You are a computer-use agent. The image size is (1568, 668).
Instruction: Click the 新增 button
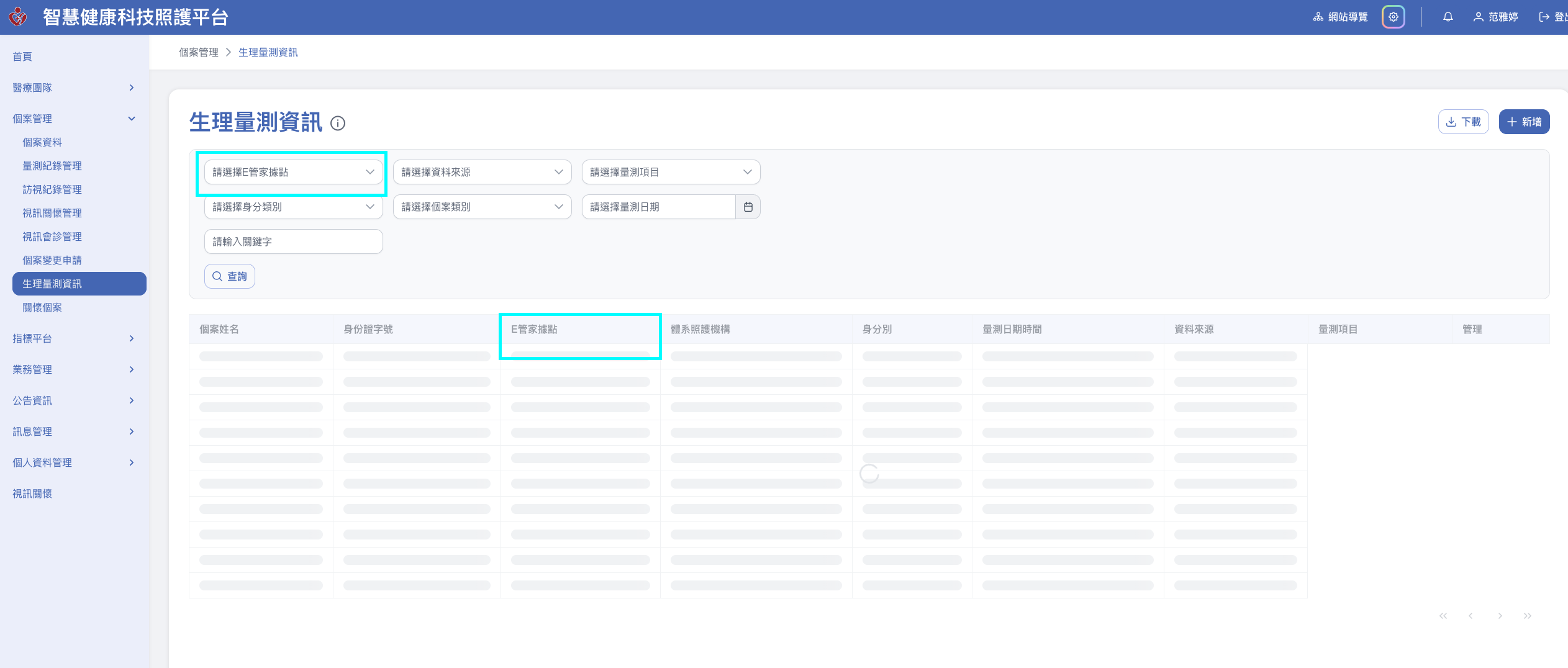1524,122
